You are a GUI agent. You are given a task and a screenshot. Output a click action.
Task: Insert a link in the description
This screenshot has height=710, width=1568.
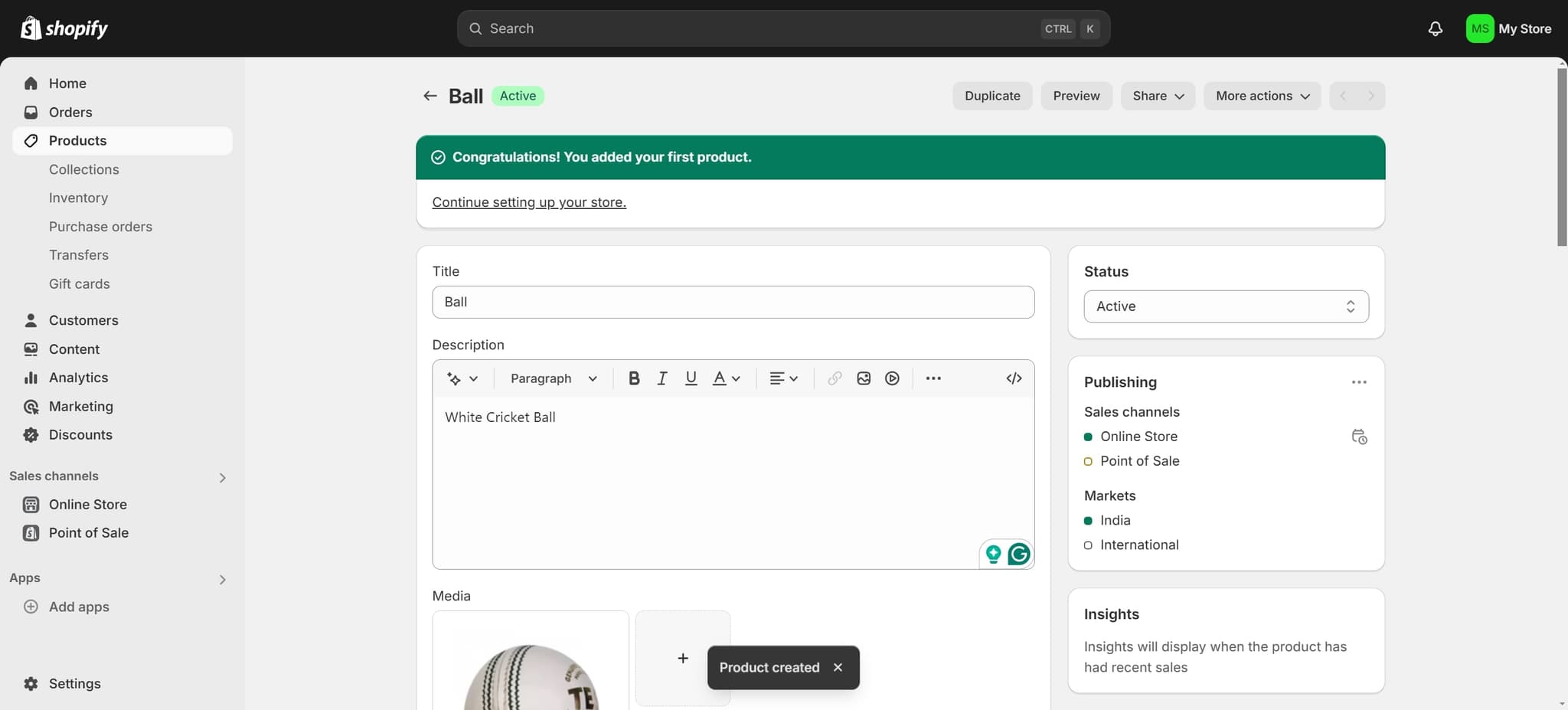coord(834,378)
